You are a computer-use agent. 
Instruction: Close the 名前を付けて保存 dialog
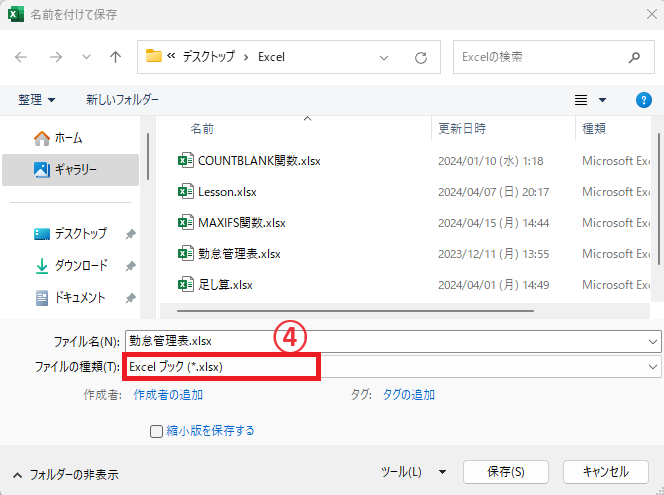[652, 14]
